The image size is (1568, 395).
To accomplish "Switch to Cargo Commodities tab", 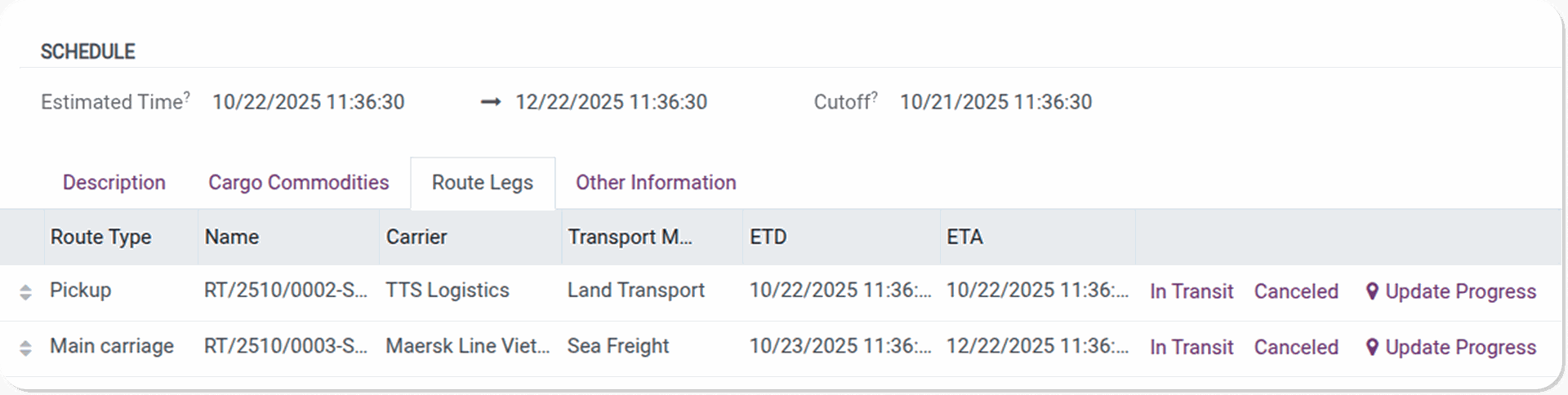I will [x=298, y=182].
